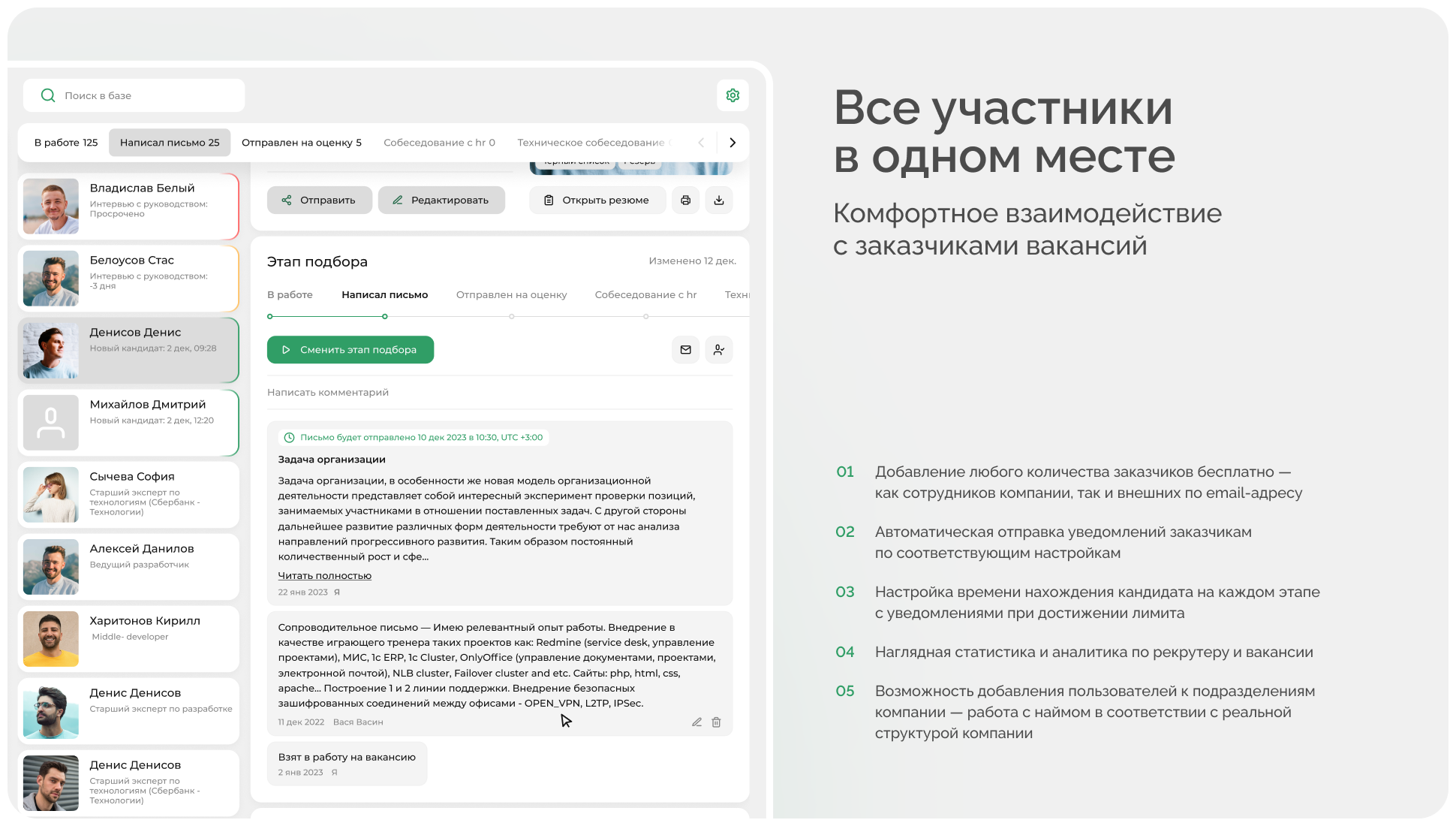The height and width of the screenshot is (826, 1456).
Task: Click the download resume icon
Action: click(x=719, y=200)
